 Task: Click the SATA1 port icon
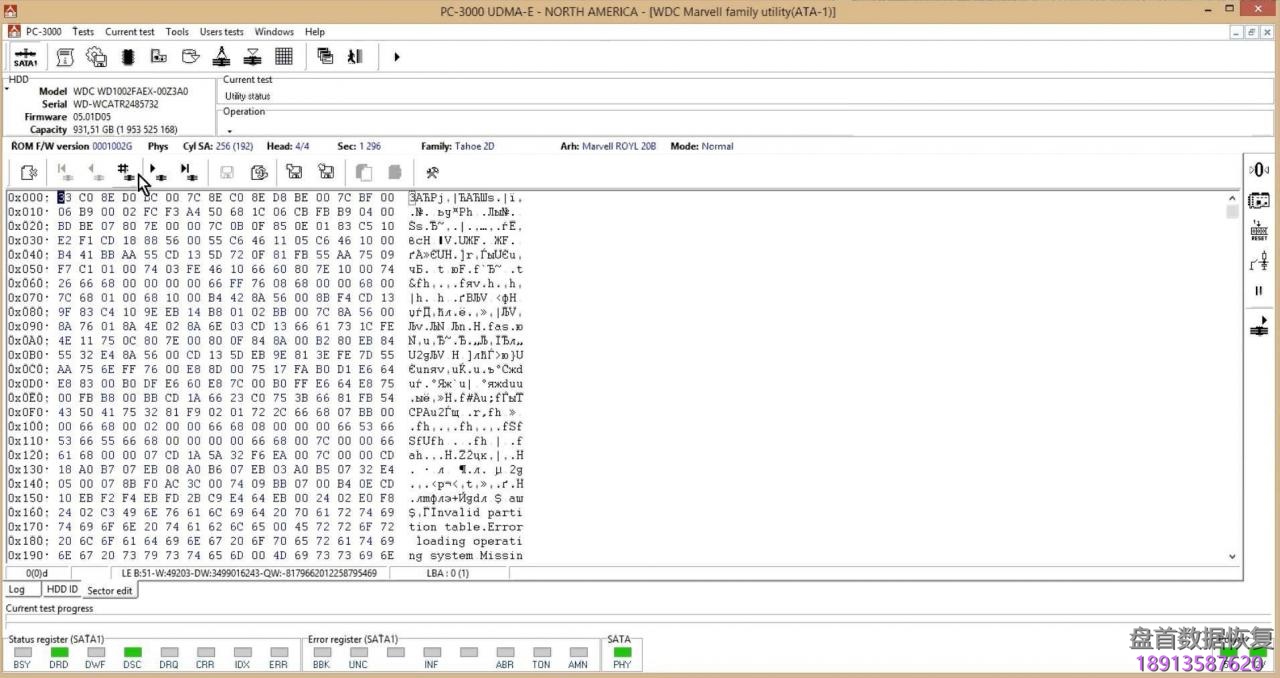click(25, 57)
